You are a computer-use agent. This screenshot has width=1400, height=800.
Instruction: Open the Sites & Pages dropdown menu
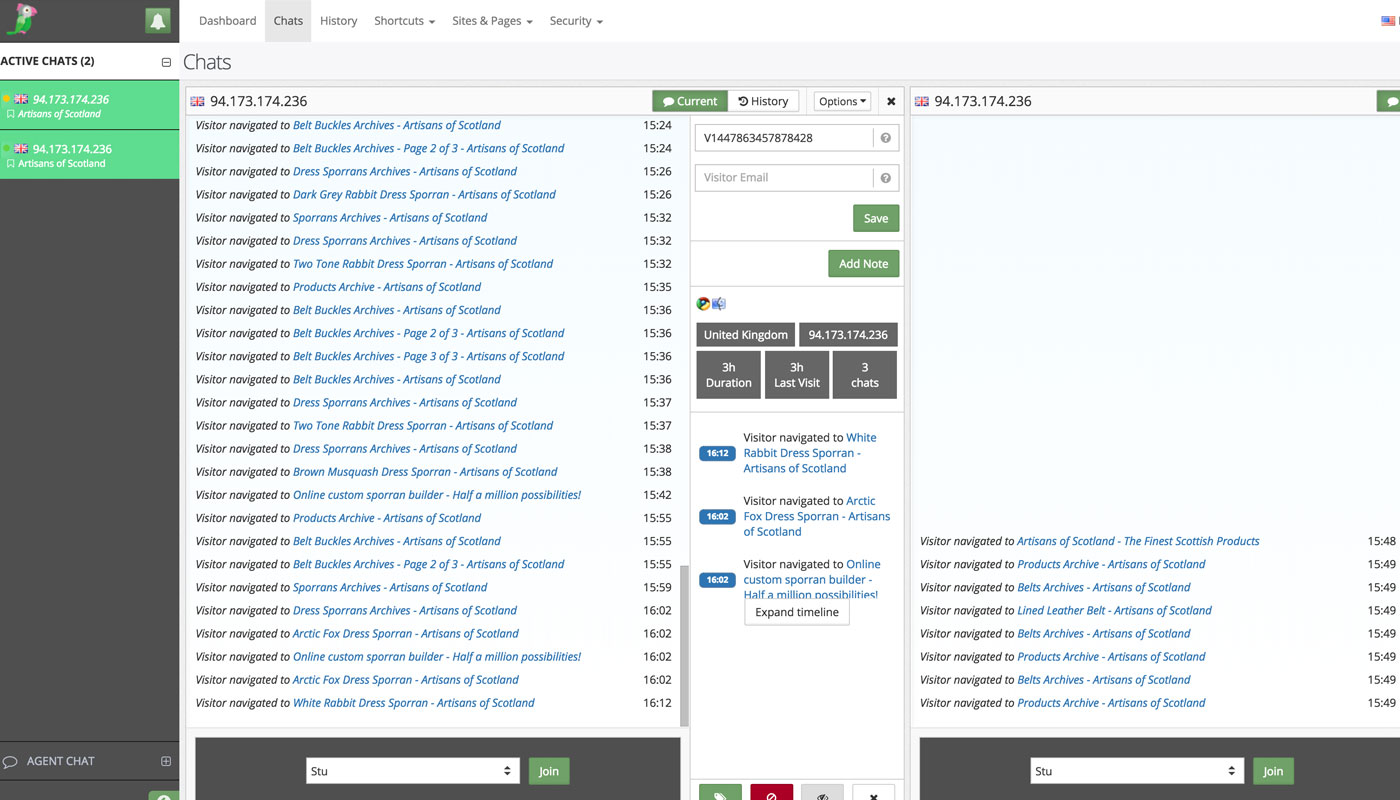[x=492, y=21]
